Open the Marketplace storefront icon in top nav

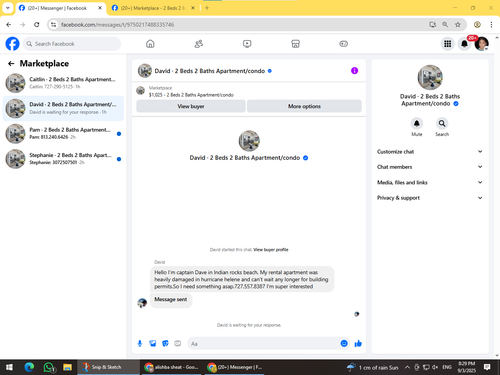click(x=296, y=44)
